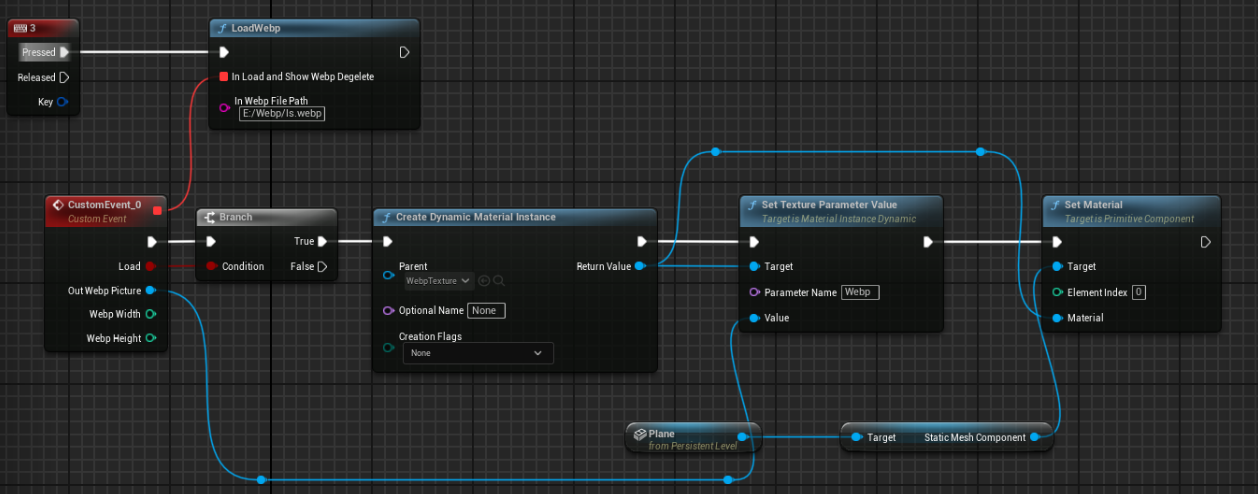Click the In Webp File Path text field

280,114
